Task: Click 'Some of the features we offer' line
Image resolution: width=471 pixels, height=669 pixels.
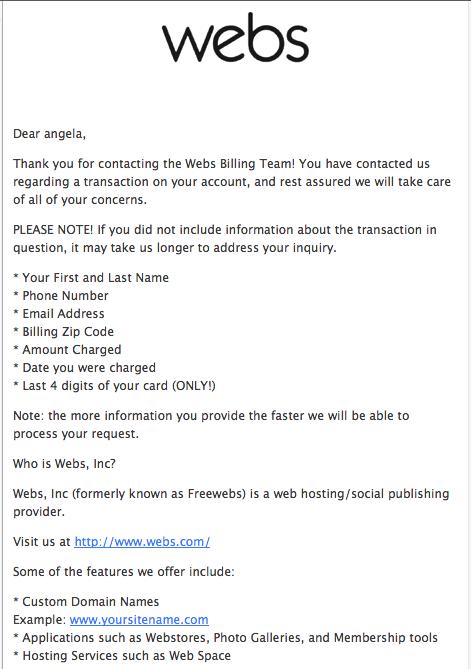Action: [124, 572]
